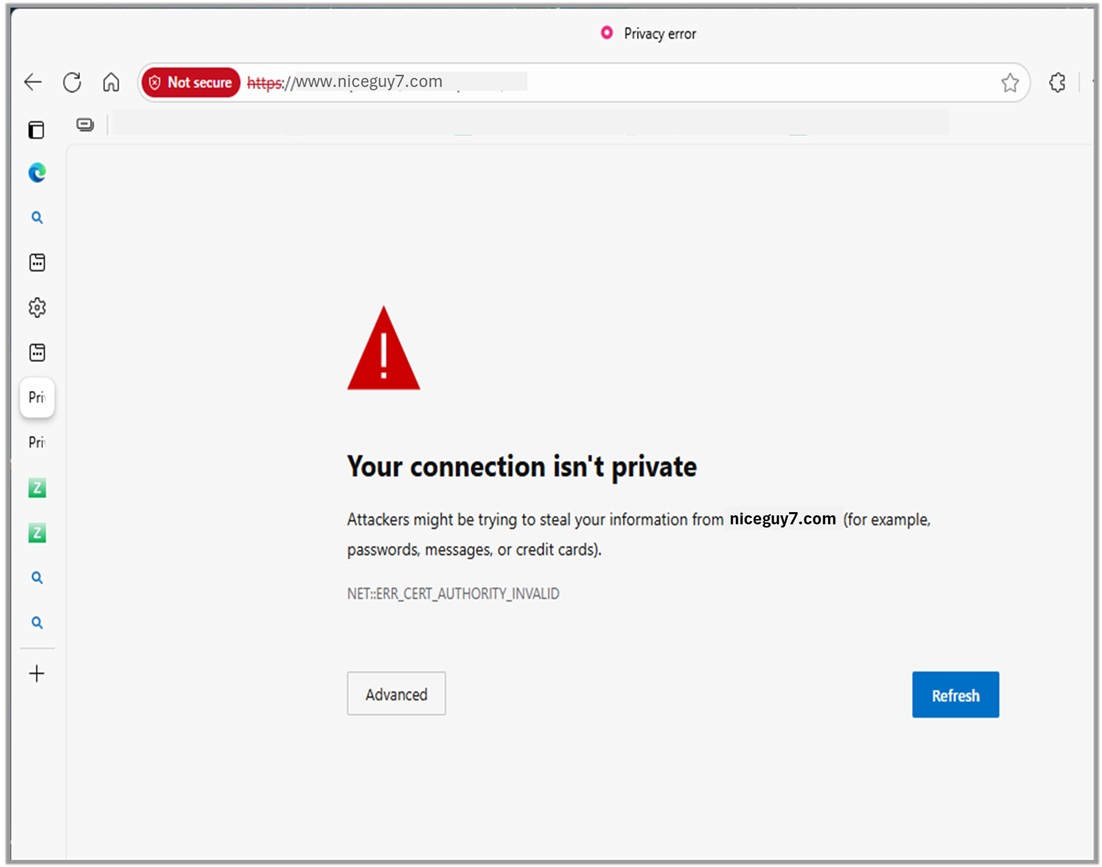Click the NET::ERR_CERT_AUTHORITY_INVALID error code
This screenshot has width=1102, height=867.
(453, 594)
